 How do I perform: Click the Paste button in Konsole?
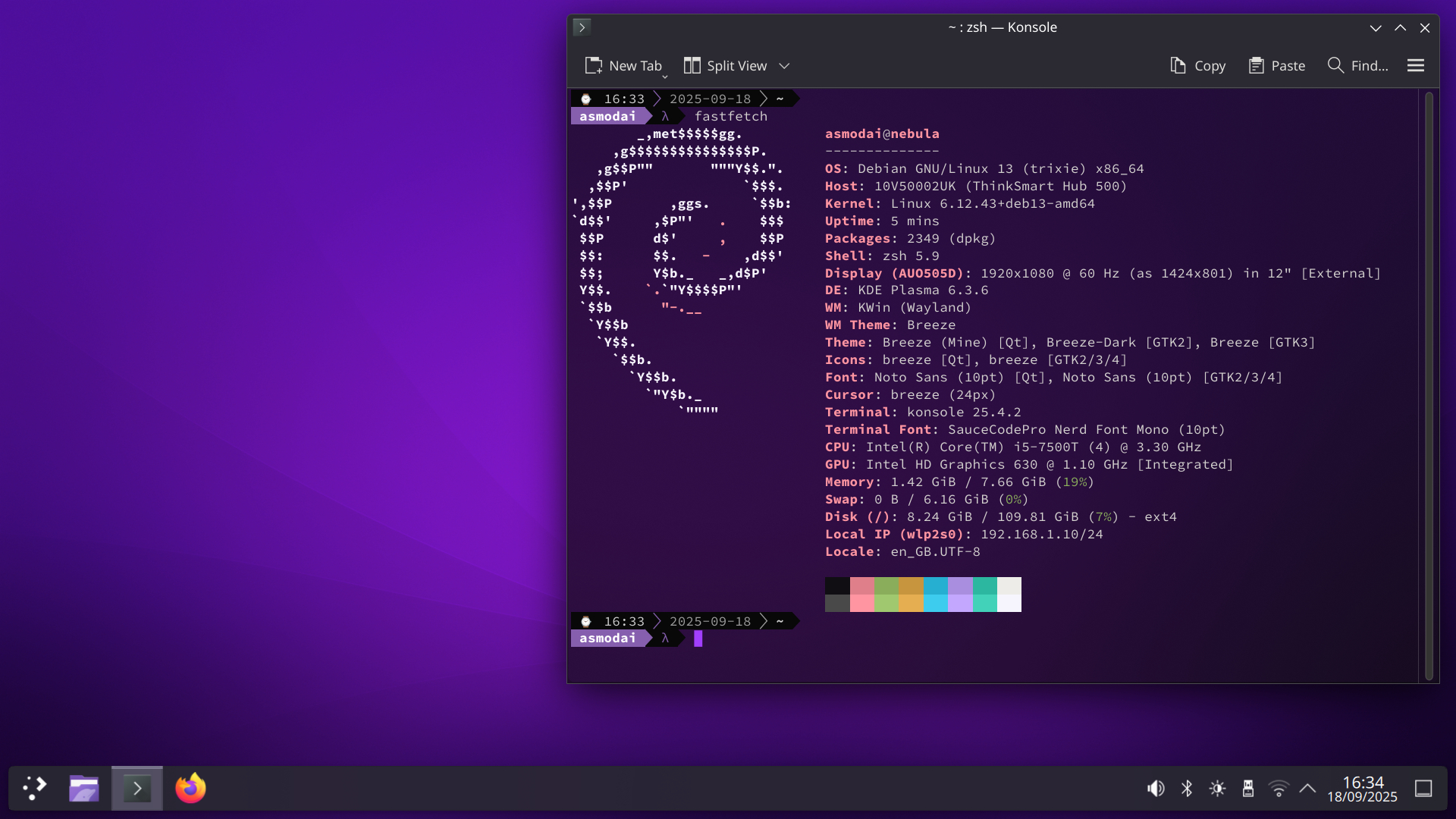tap(1277, 66)
